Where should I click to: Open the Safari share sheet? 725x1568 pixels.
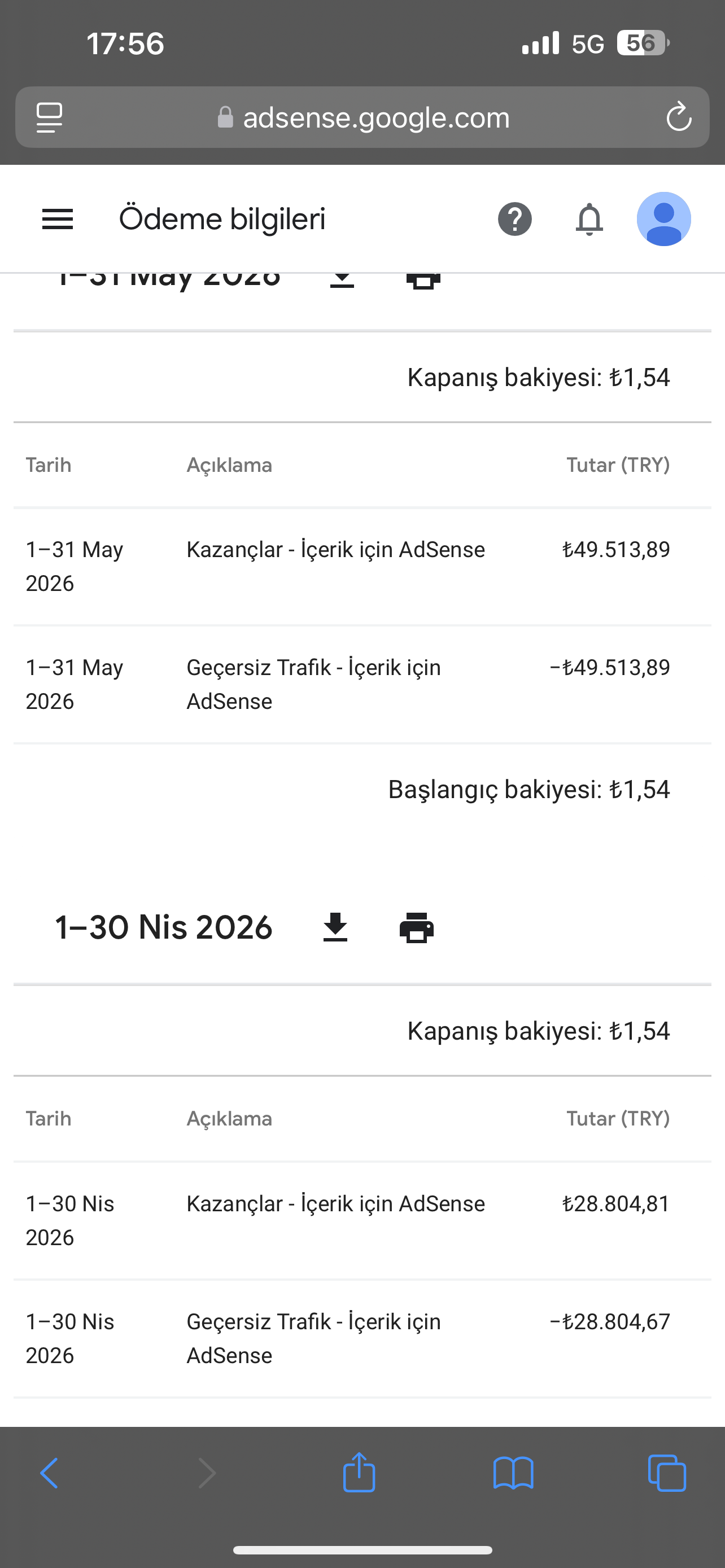pyautogui.click(x=359, y=1472)
